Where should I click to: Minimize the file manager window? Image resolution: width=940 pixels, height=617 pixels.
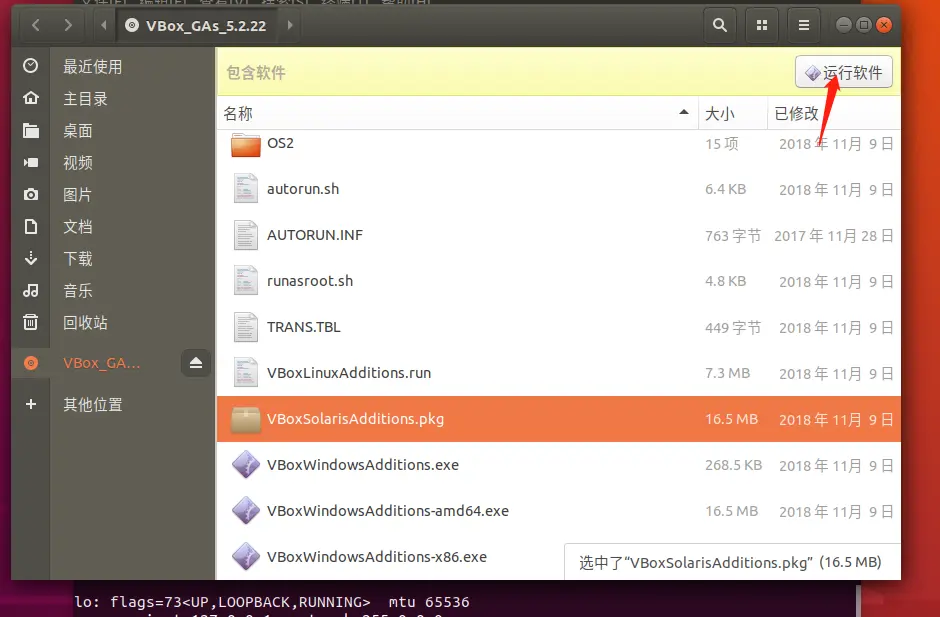tap(843, 25)
